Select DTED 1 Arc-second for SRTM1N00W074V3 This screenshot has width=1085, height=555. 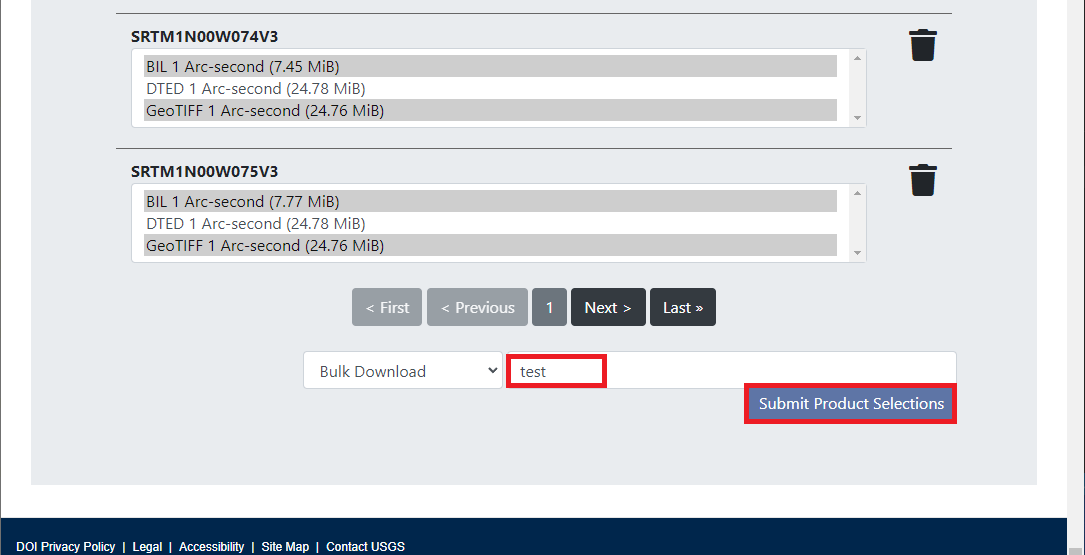point(491,89)
